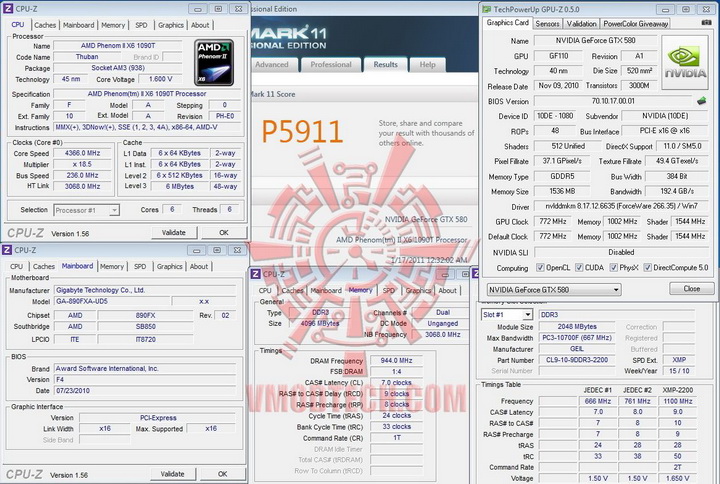
Task: Toggle the DirectCompute 5.0 checkbox
Action: coord(647,267)
